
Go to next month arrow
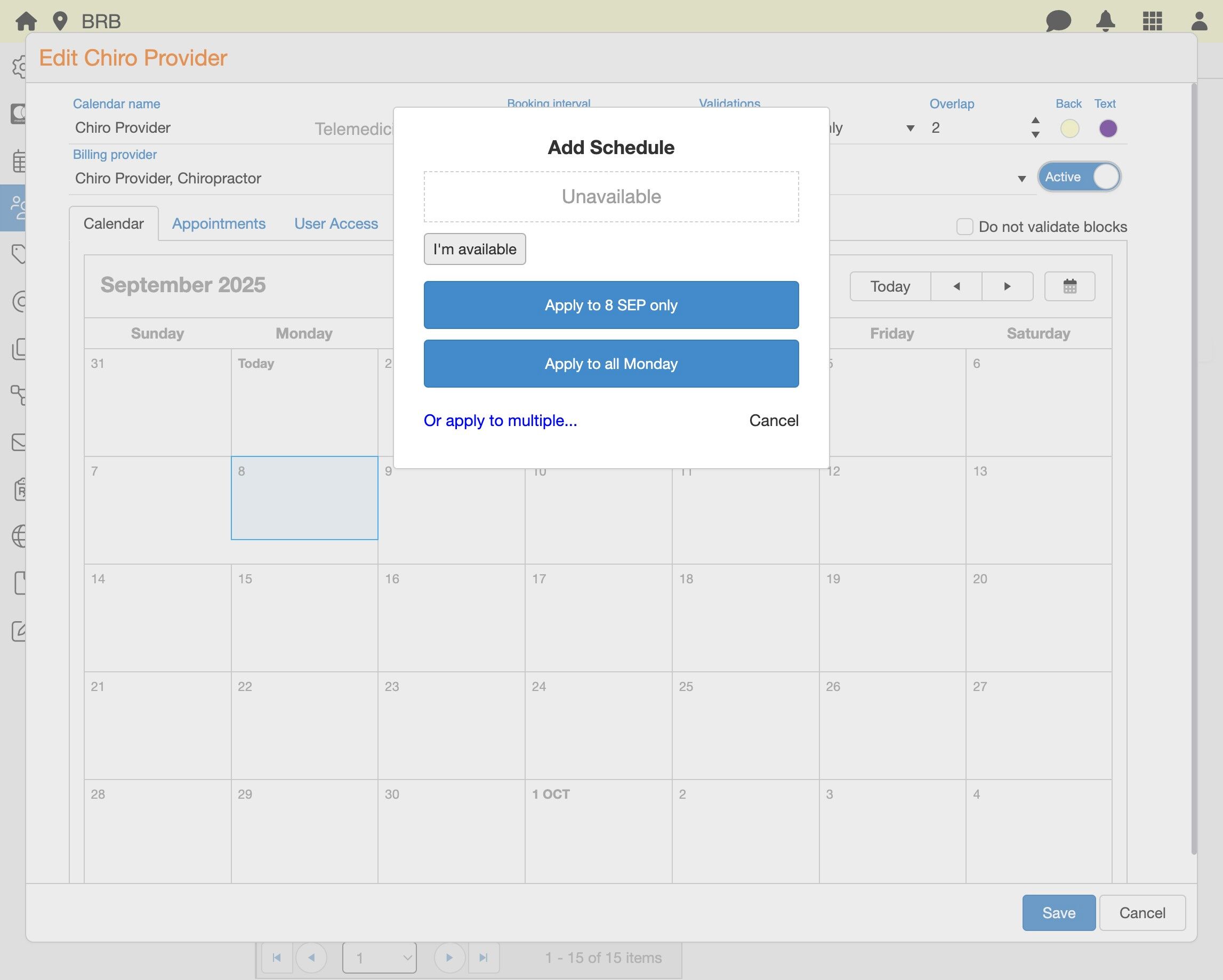(1007, 286)
